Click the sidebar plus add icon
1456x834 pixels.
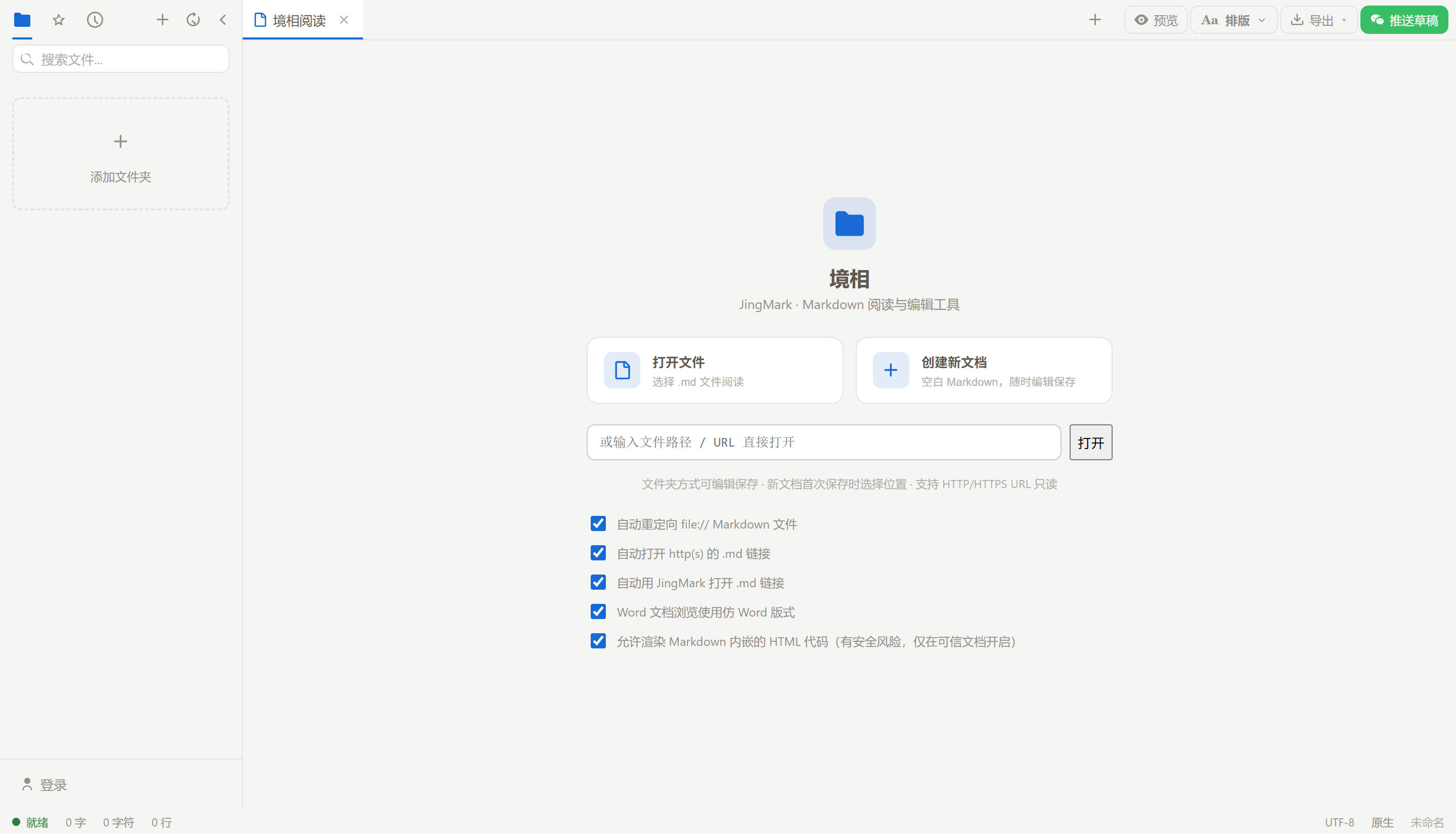tap(163, 20)
